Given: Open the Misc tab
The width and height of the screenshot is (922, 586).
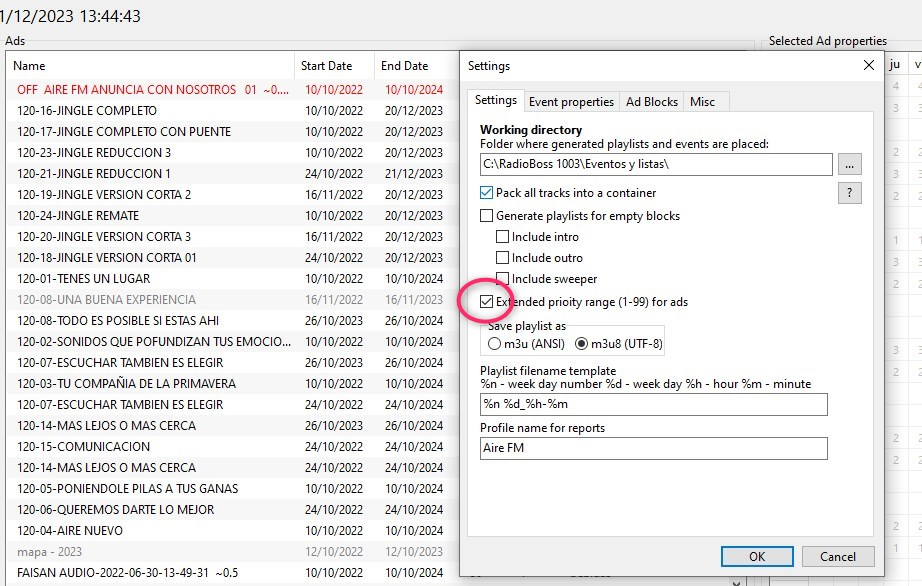Looking at the screenshot, I should (x=703, y=102).
